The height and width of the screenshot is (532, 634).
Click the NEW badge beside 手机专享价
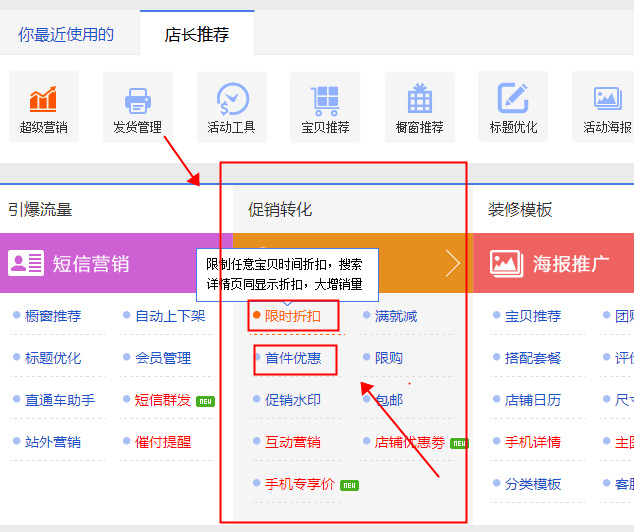[x=349, y=485]
